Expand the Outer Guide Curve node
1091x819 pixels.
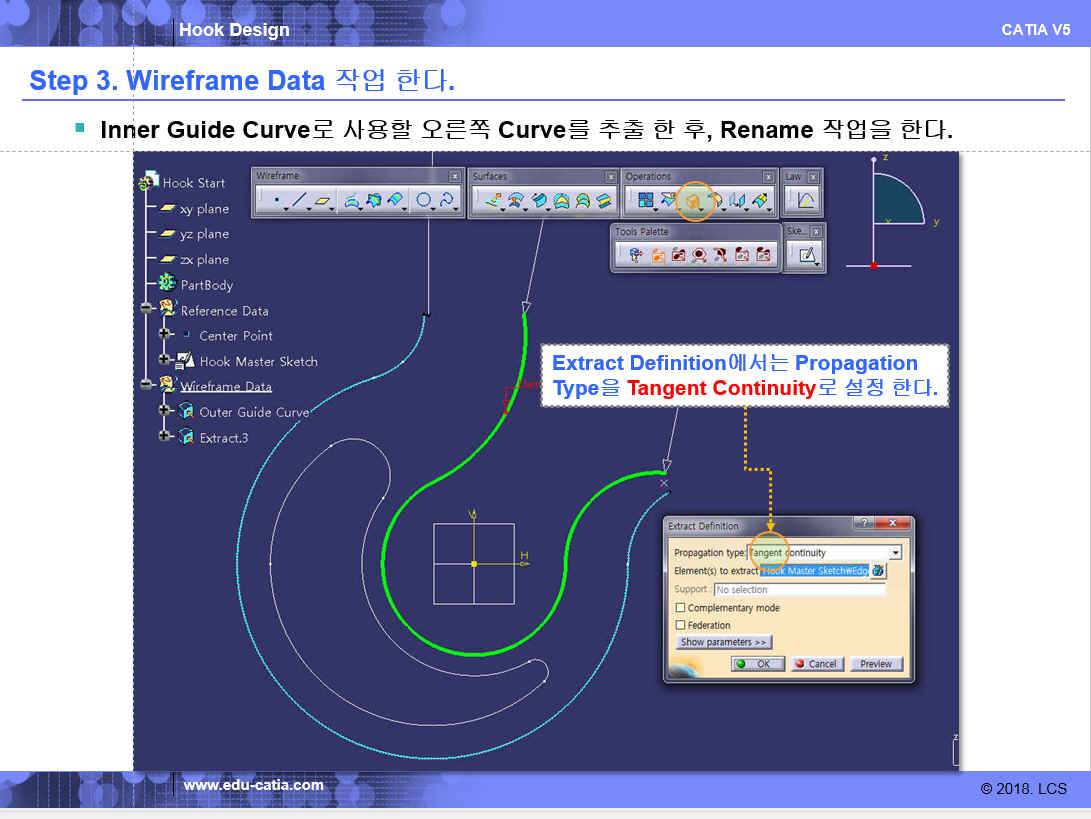tap(164, 411)
